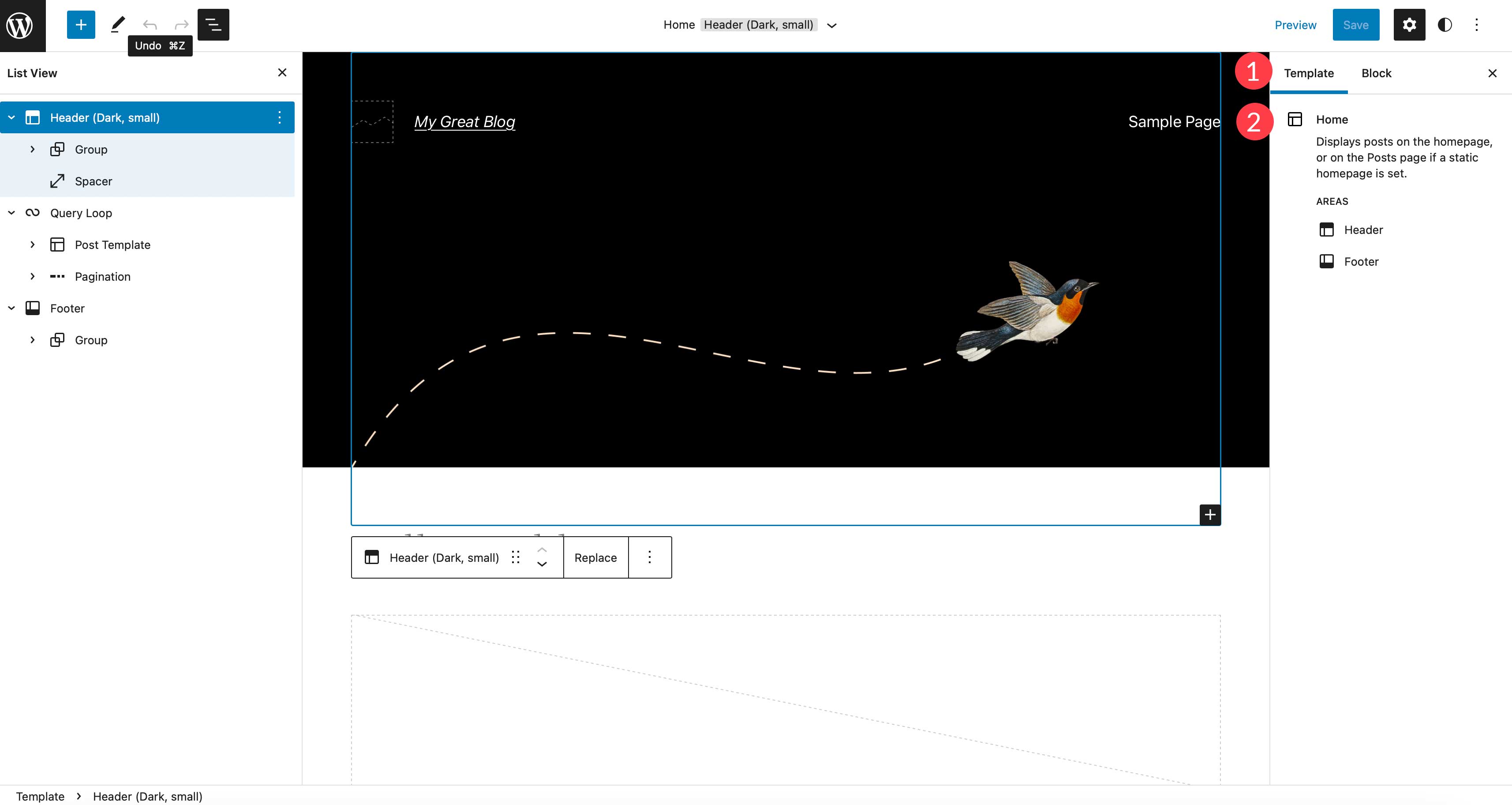Click the Spacer item in List View
Screen dimensions: 1512x805
(x=94, y=181)
